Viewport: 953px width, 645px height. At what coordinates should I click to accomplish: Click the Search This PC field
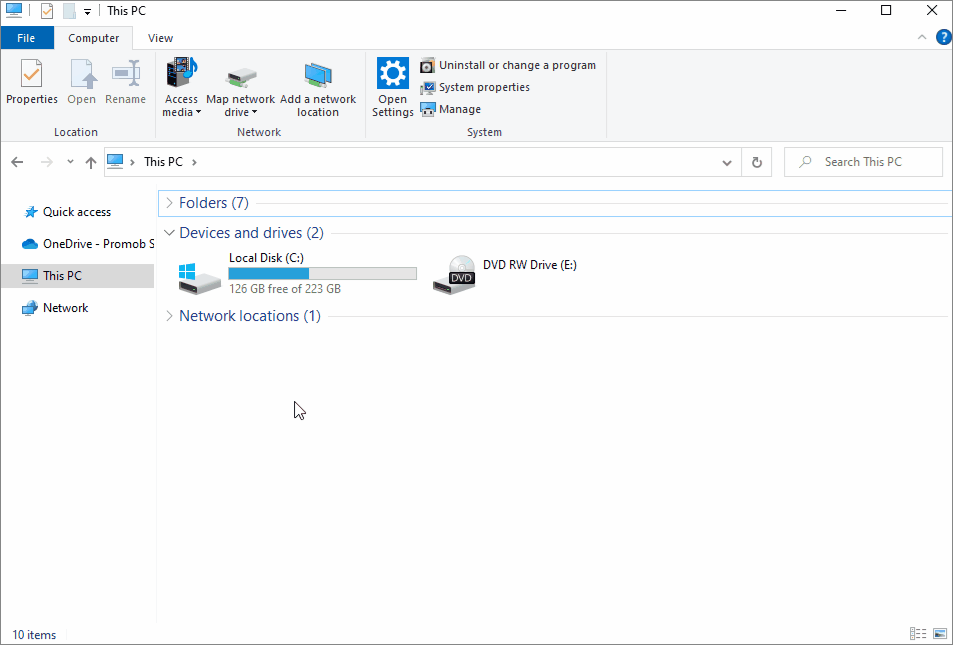pos(863,162)
